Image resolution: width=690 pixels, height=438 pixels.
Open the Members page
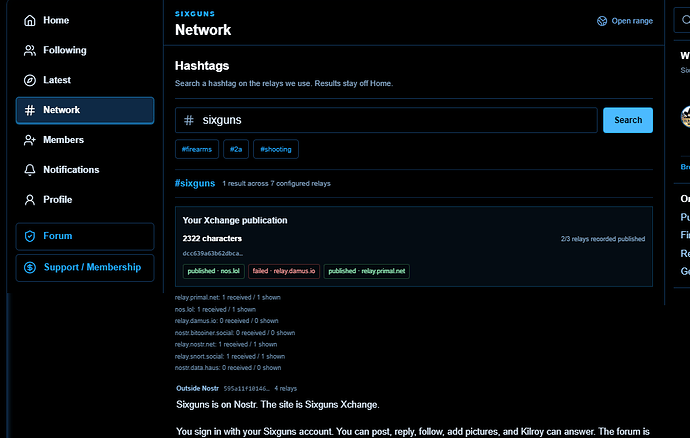84,140
